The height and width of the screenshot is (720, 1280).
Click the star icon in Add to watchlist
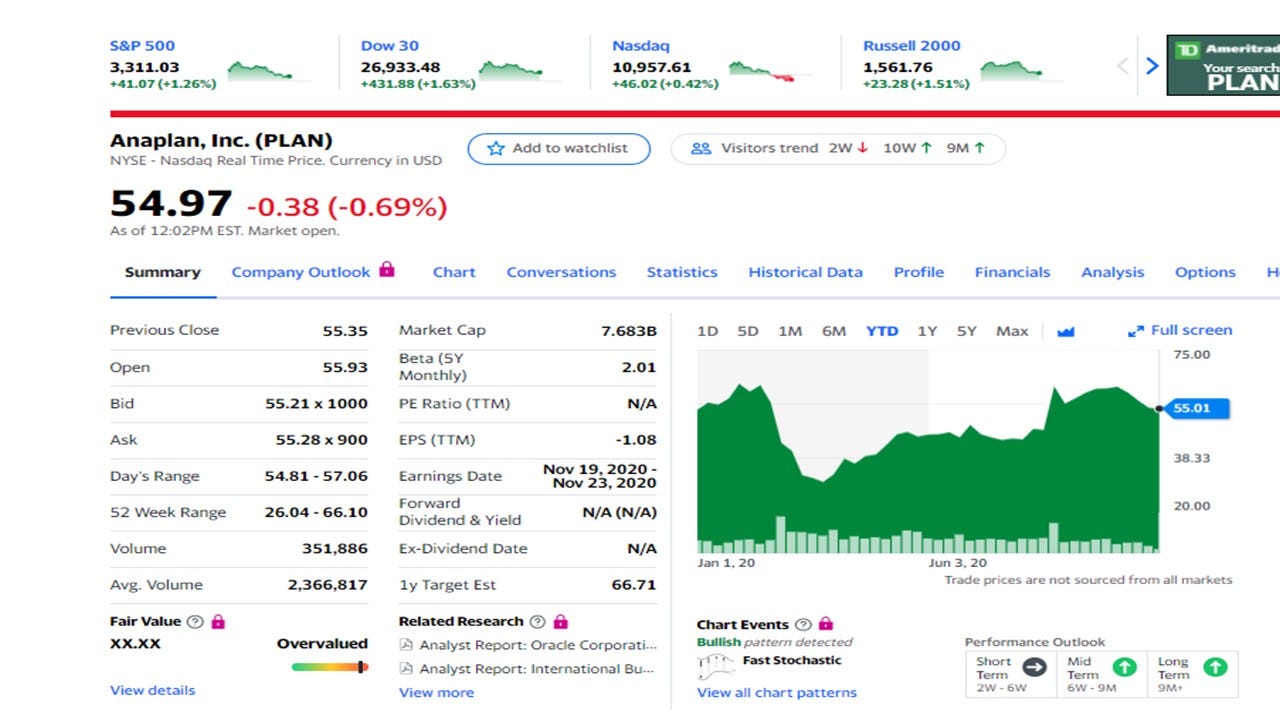click(x=496, y=149)
